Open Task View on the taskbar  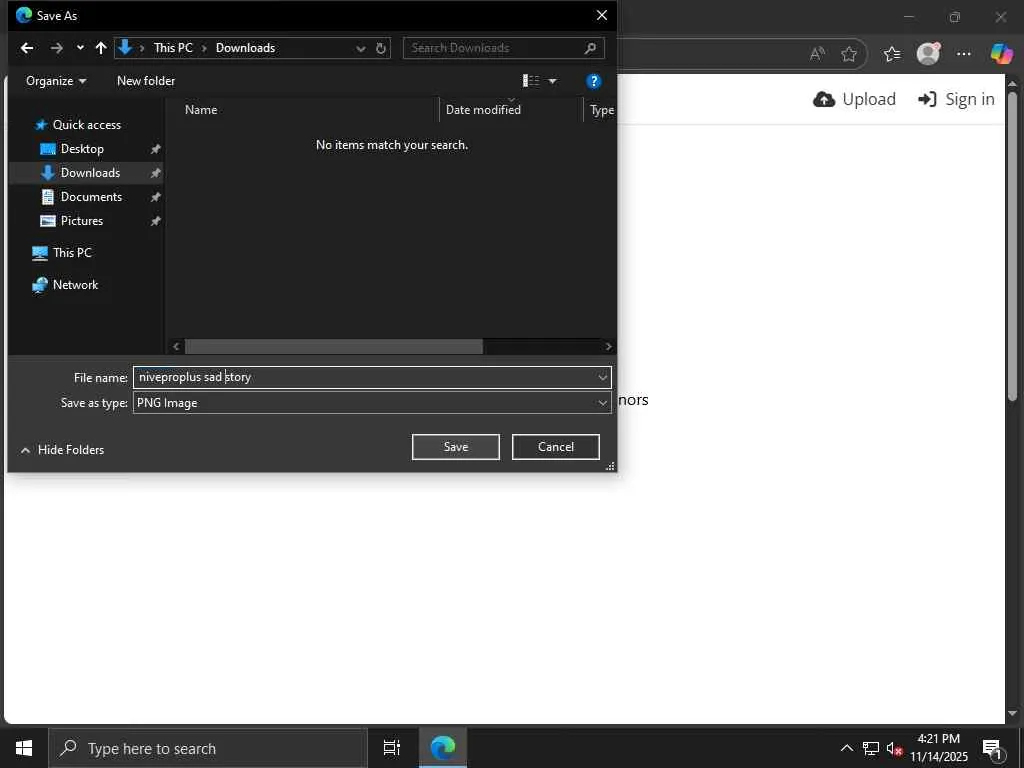click(391, 748)
